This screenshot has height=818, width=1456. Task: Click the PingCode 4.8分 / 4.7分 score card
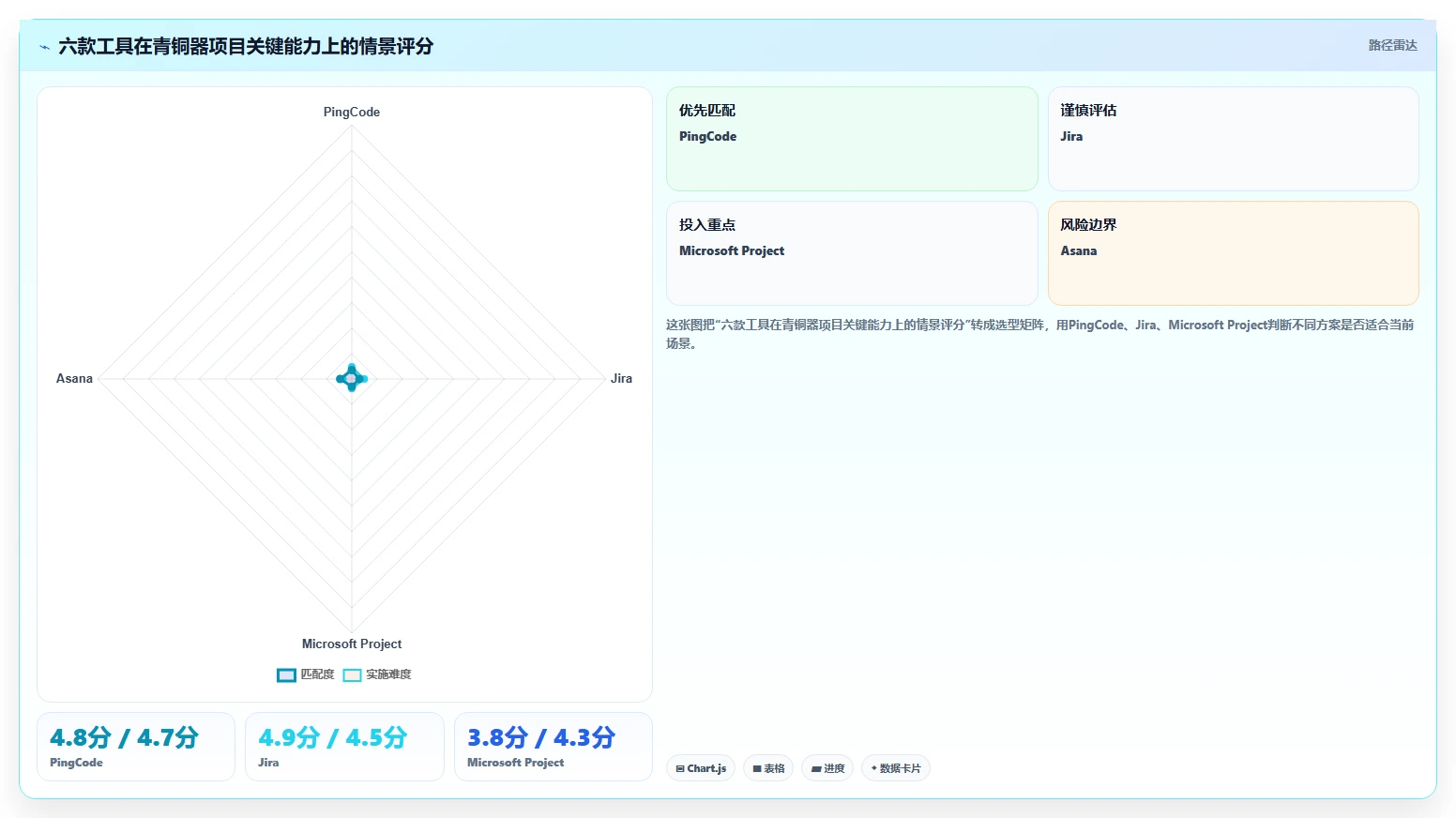[136, 747]
